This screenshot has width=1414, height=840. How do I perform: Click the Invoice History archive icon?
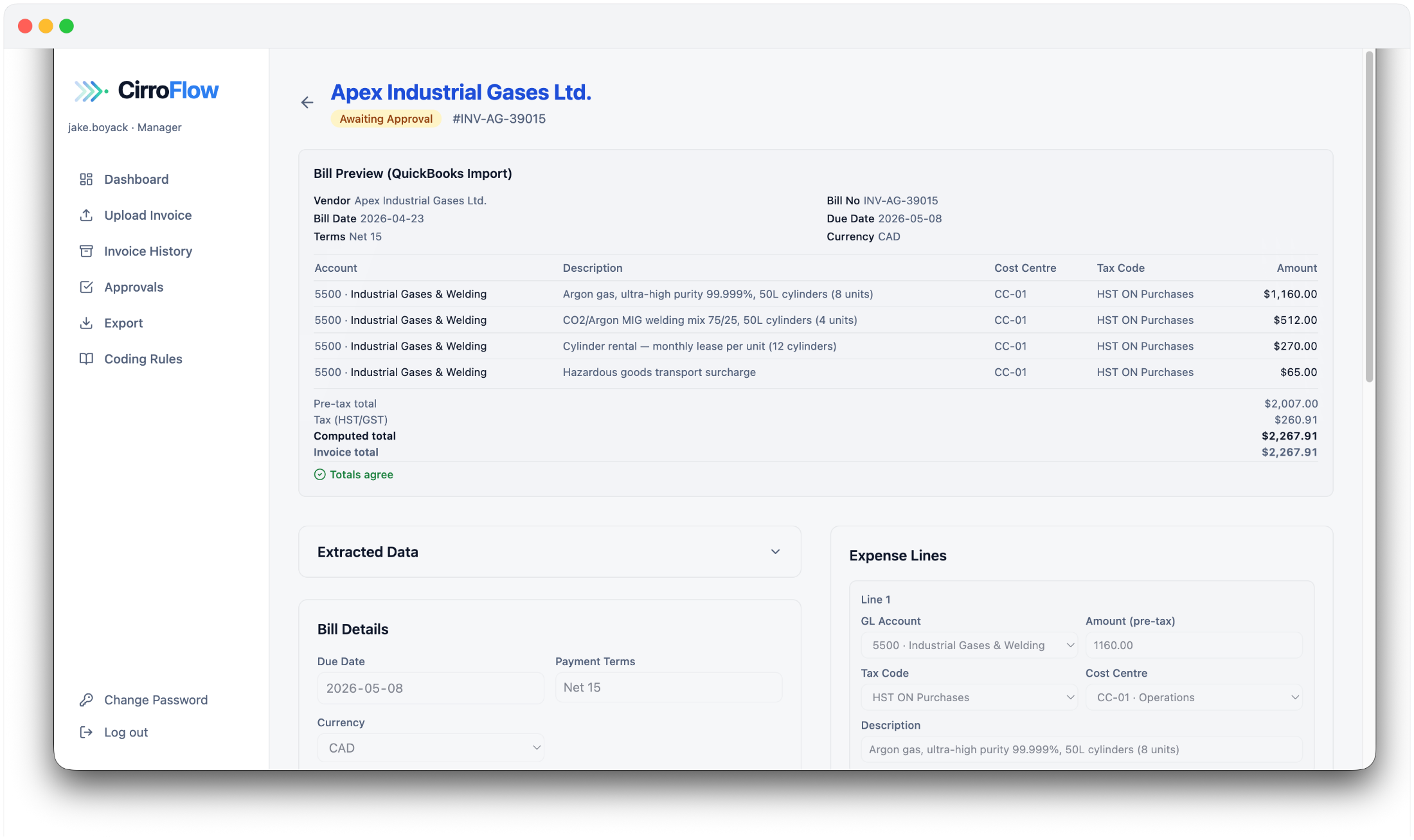tap(86, 251)
